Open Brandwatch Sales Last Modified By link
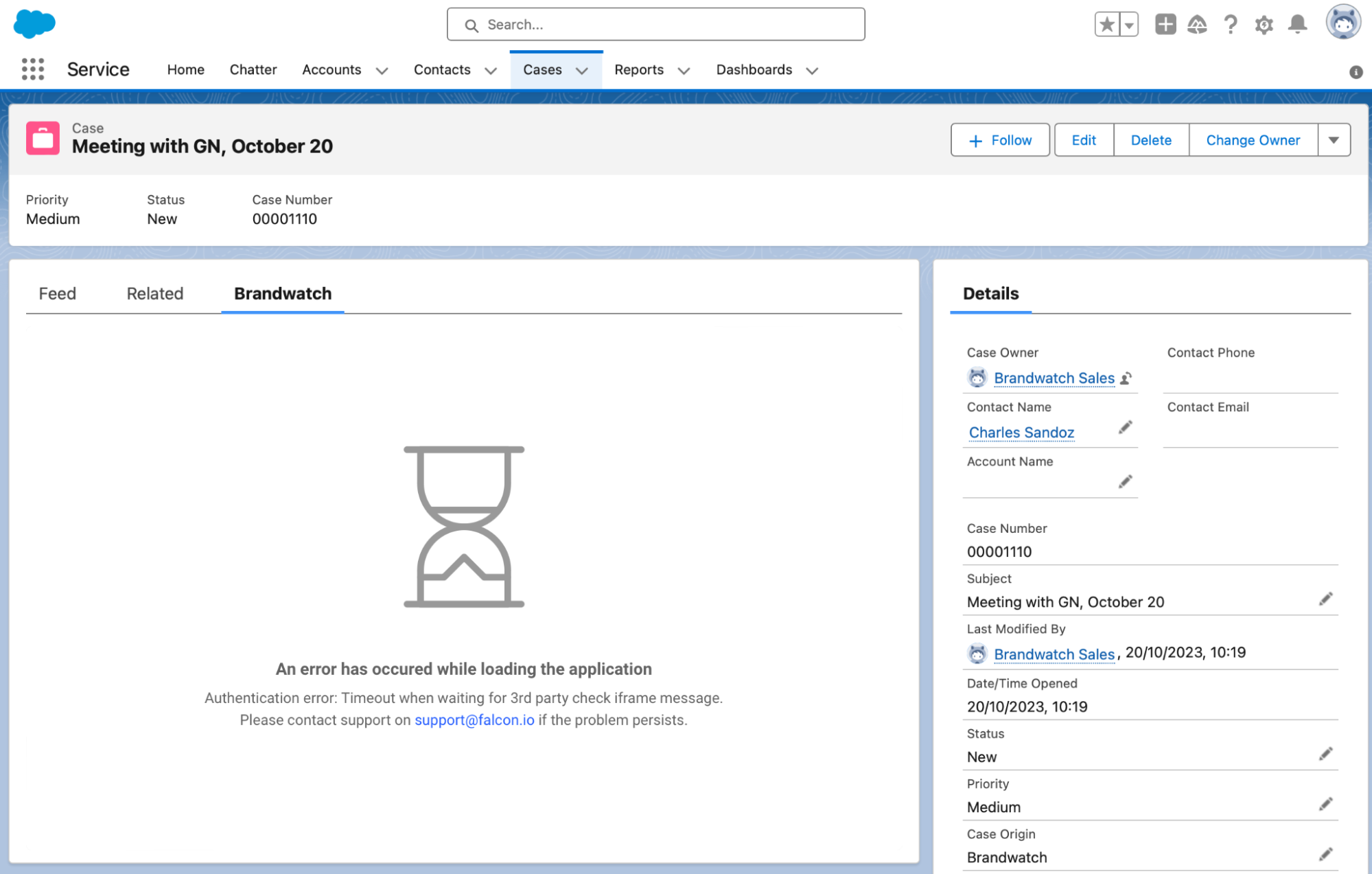This screenshot has width=1372, height=874. pos(1054,654)
